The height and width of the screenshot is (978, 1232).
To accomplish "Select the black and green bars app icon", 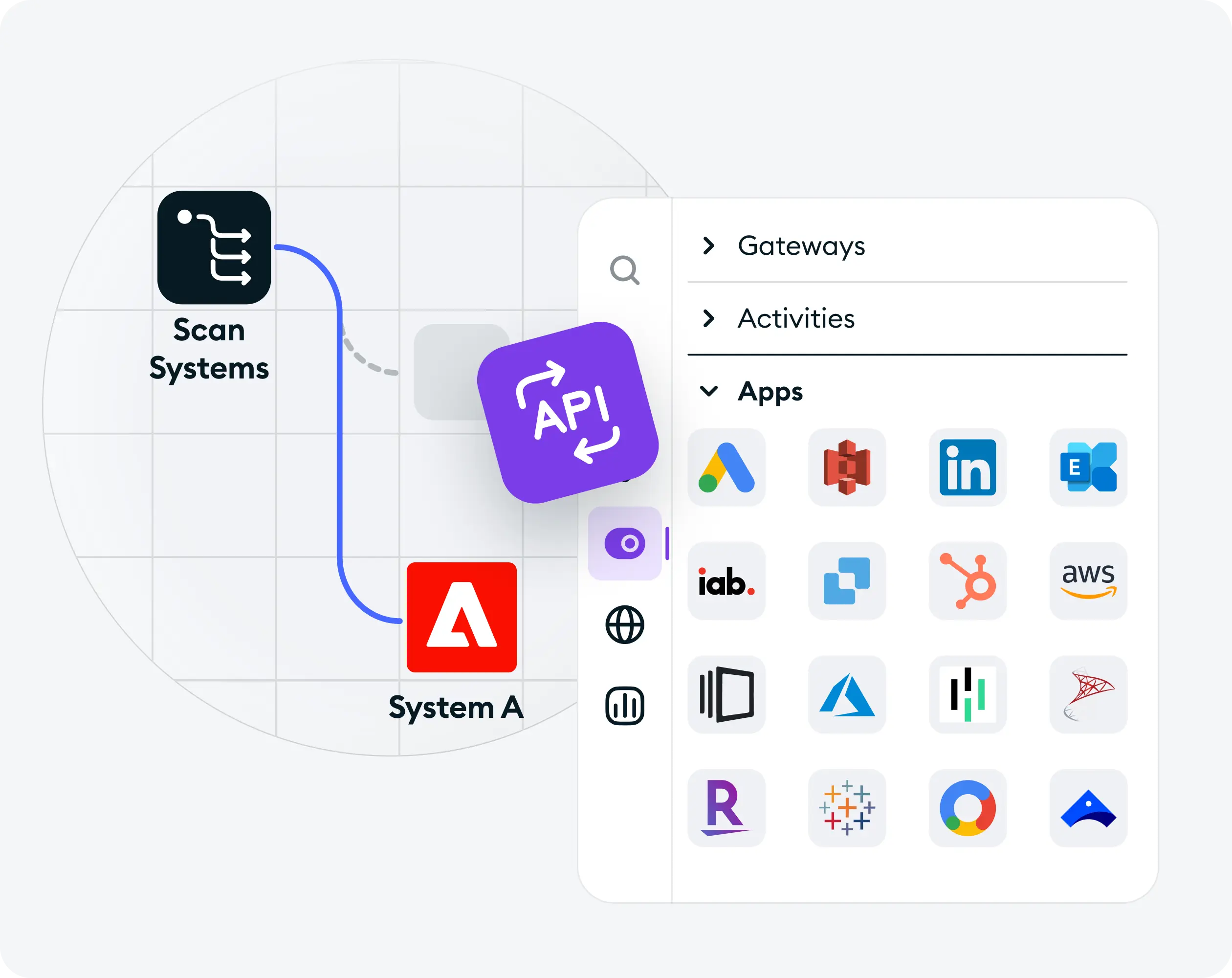I will tap(968, 694).
